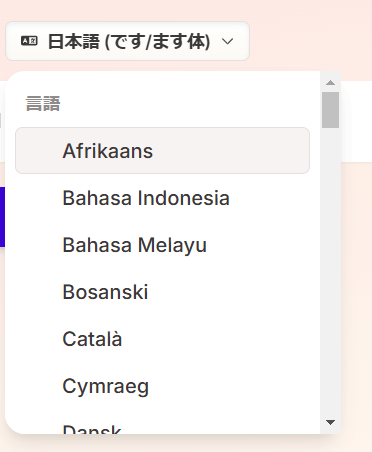
Task: Collapse the language dropdown using its chevron
Action: pos(228,41)
